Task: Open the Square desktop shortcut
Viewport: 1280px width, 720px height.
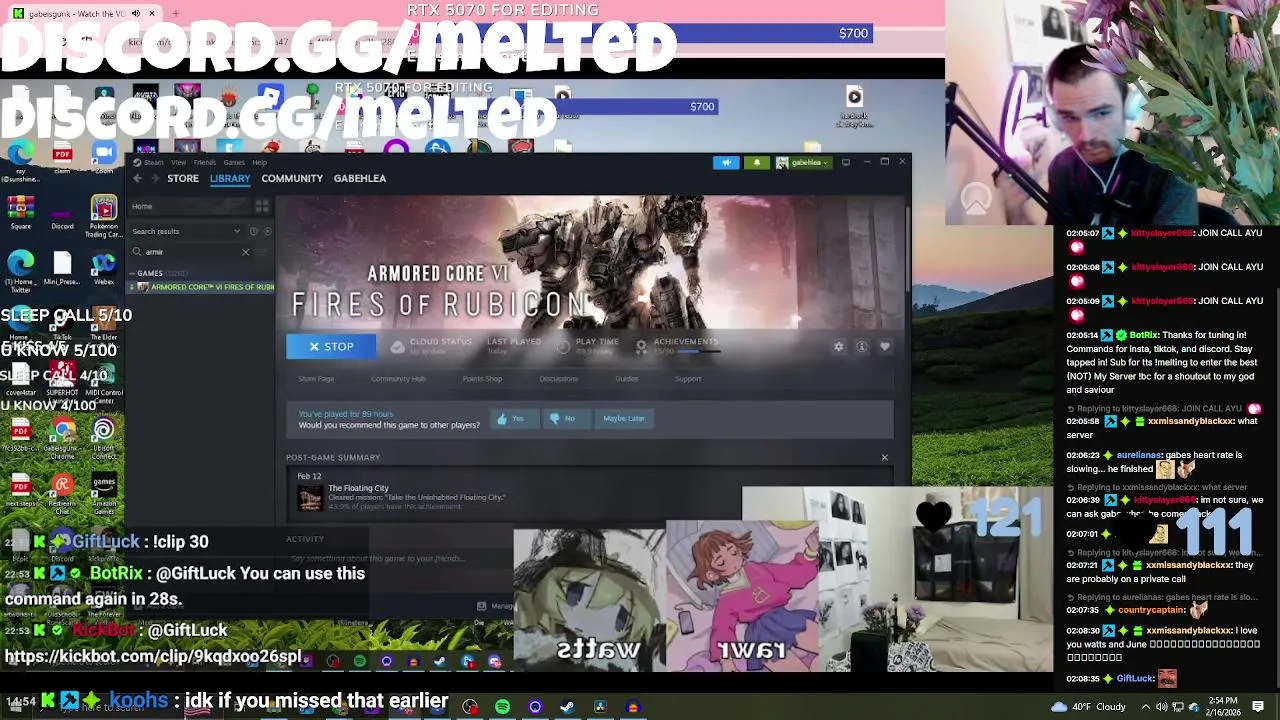Action: click(20, 213)
